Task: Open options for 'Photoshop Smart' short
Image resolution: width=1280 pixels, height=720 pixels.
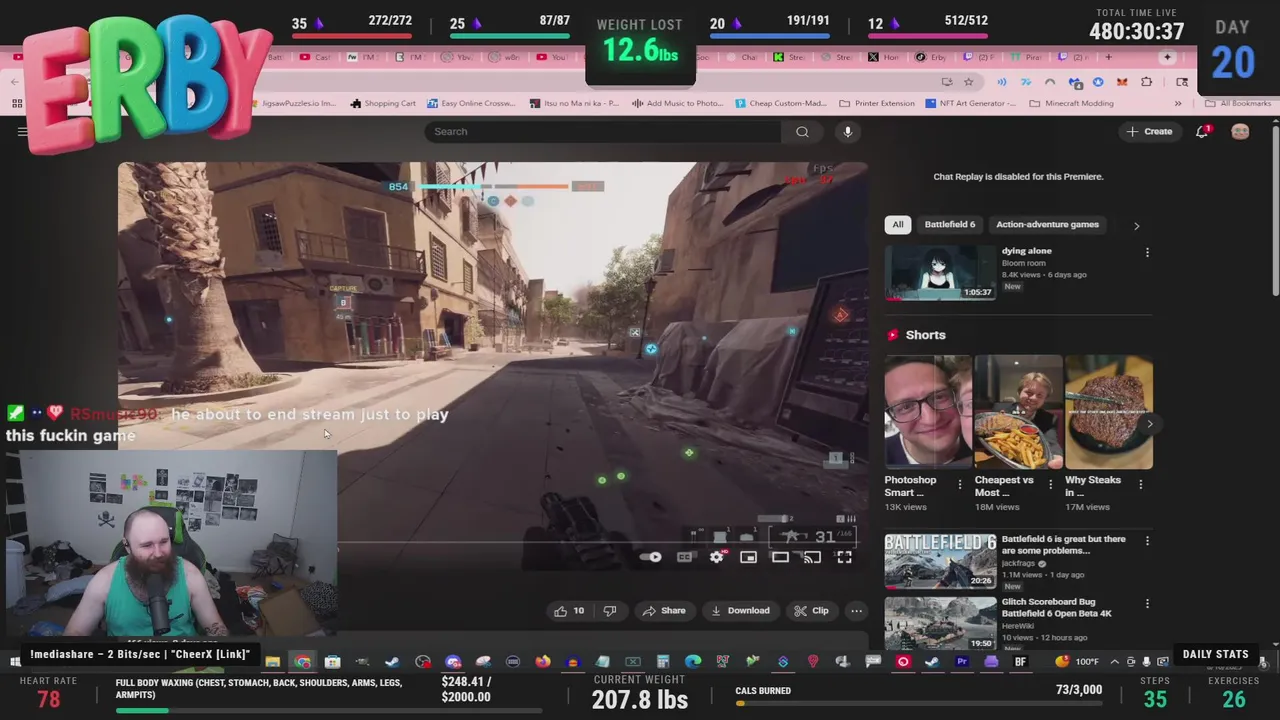Action: (960, 484)
